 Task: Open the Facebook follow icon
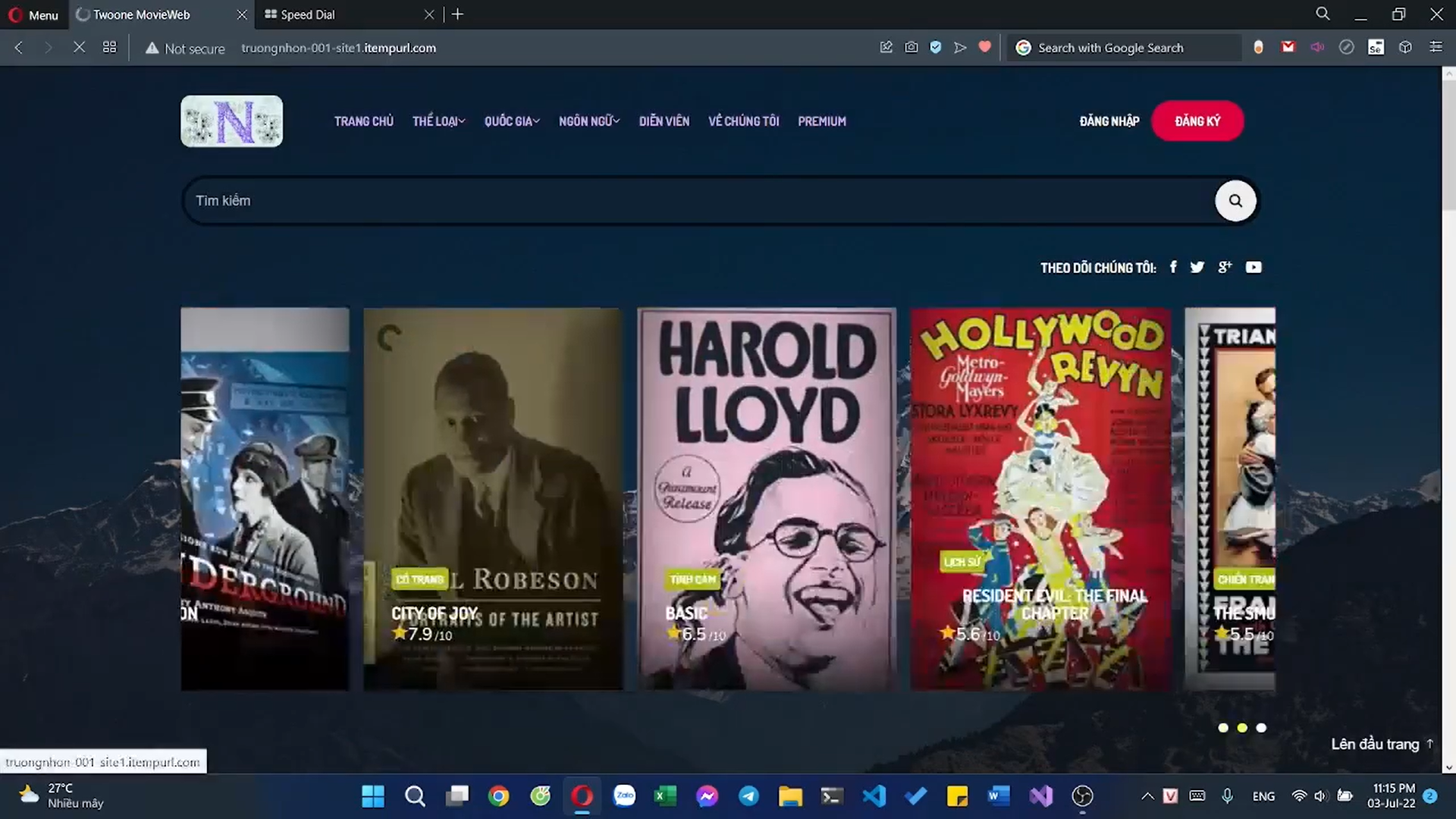click(1173, 267)
